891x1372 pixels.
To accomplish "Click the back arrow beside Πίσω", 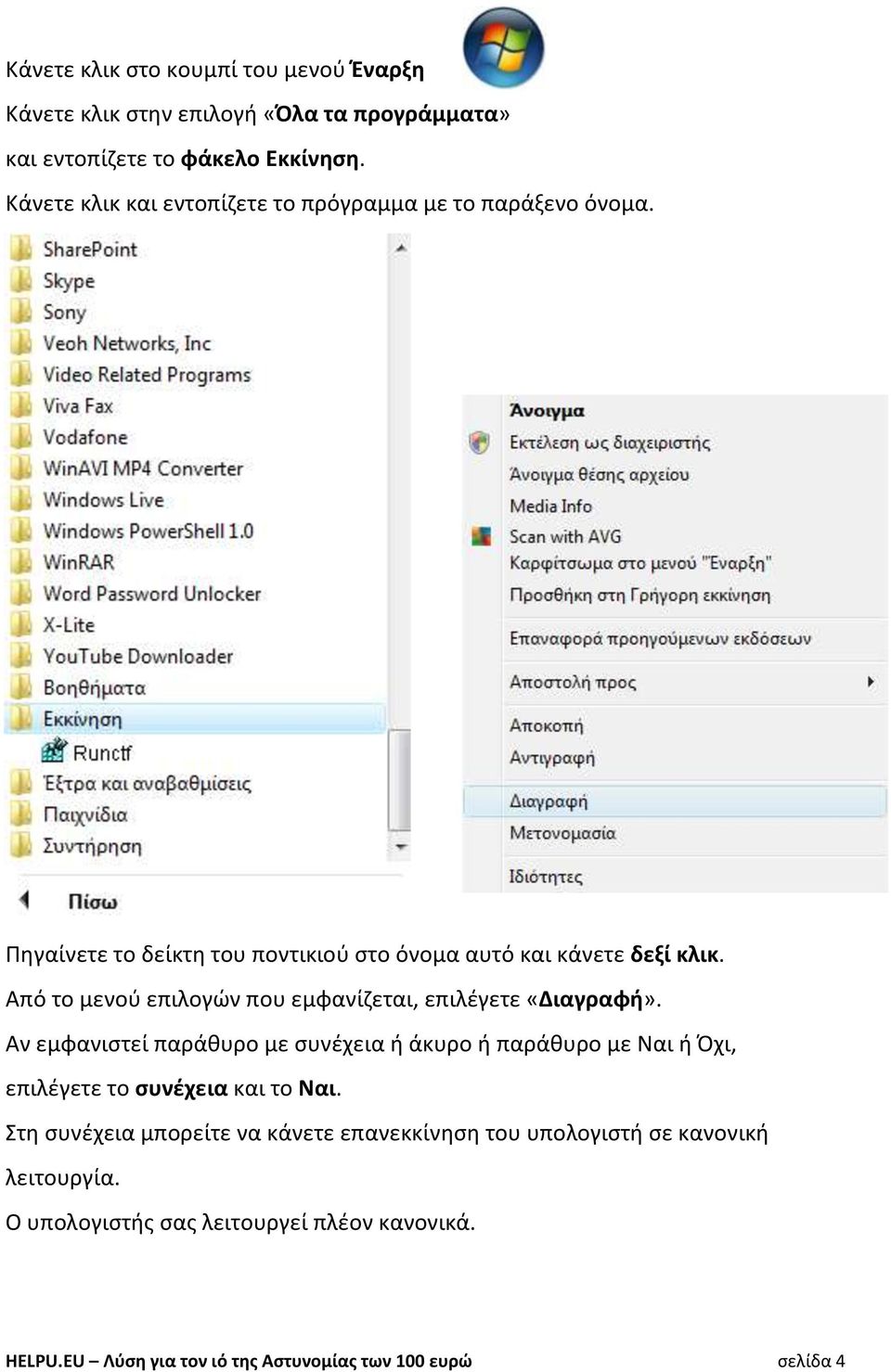I will point(25,899).
